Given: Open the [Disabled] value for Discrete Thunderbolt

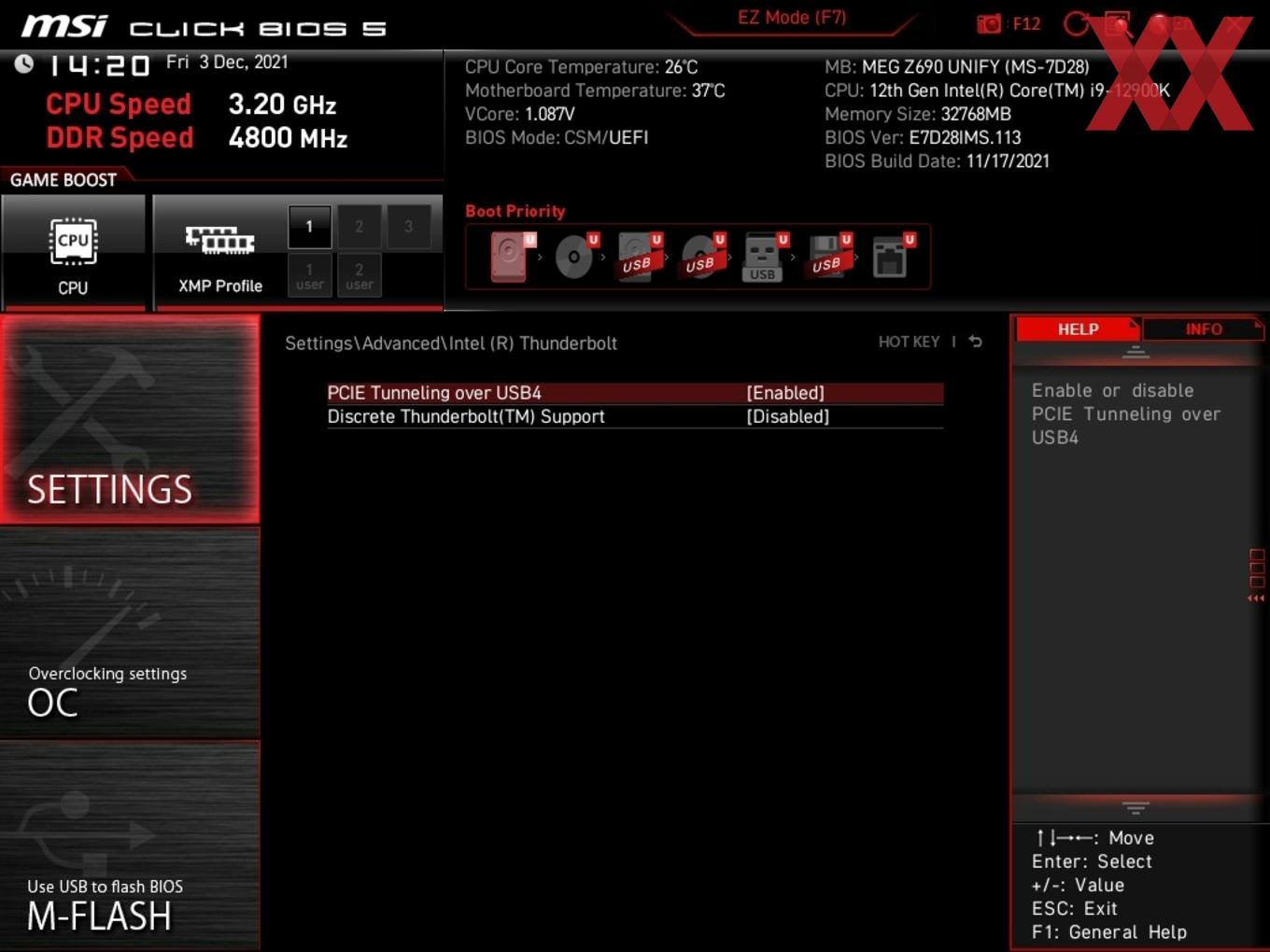Looking at the screenshot, I should point(788,416).
